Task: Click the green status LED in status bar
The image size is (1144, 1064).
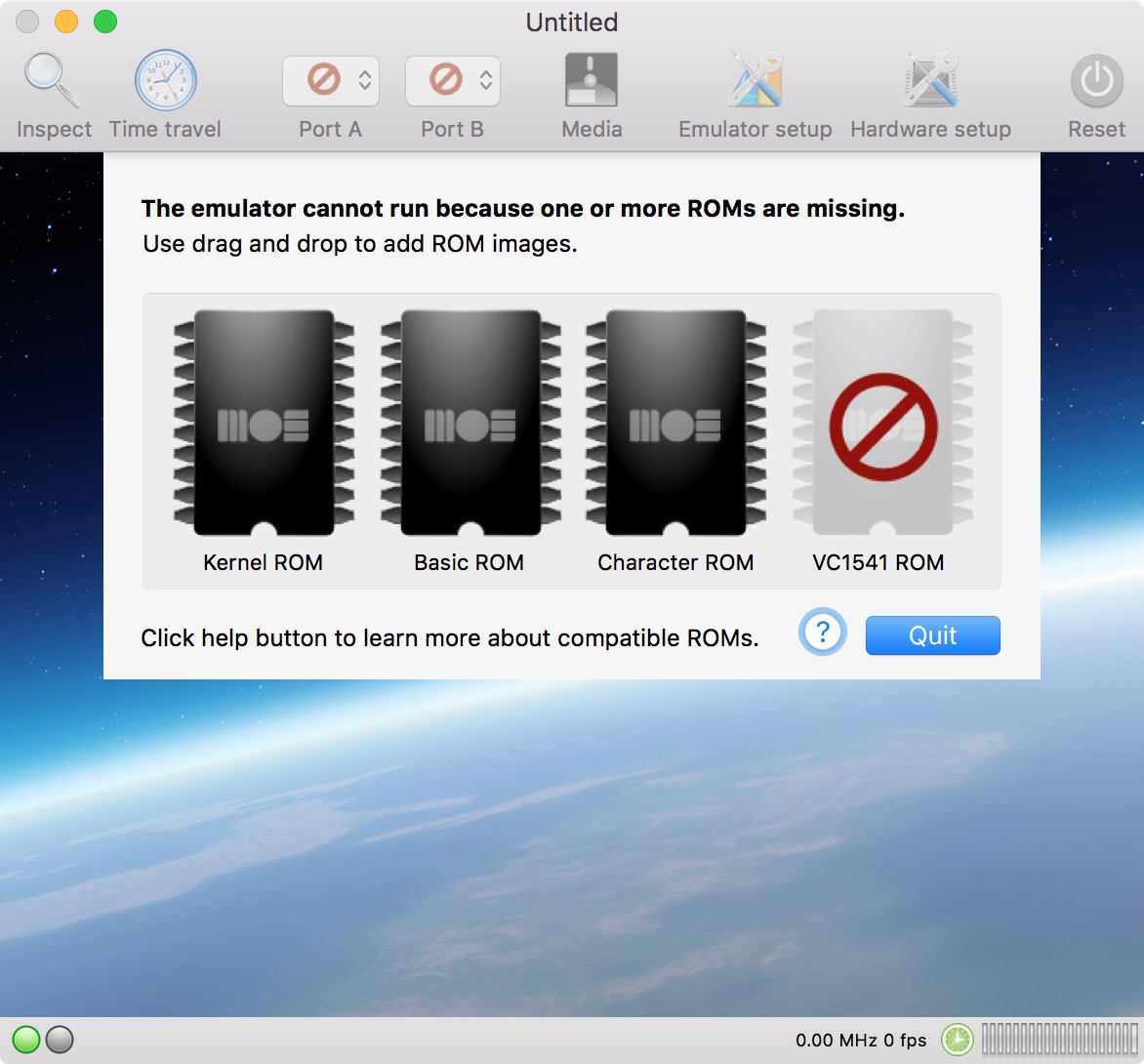Action: [x=27, y=1040]
